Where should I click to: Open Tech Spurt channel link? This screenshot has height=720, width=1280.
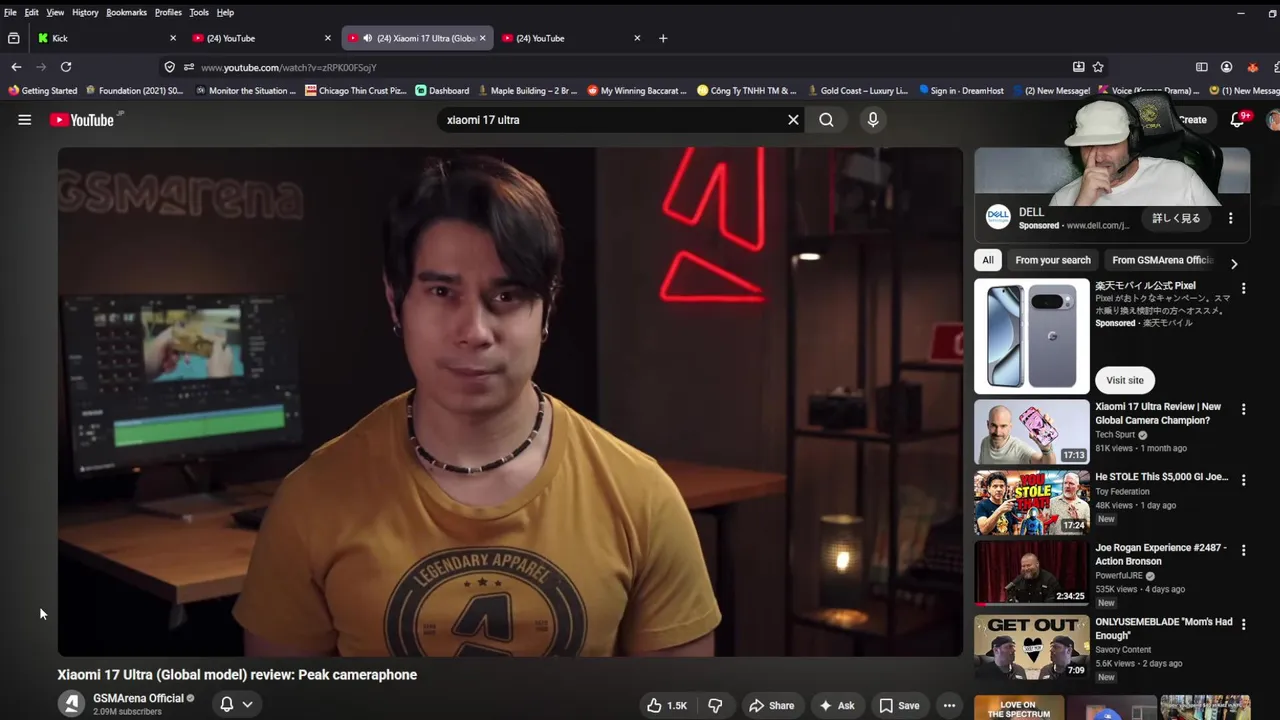(1115, 435)
